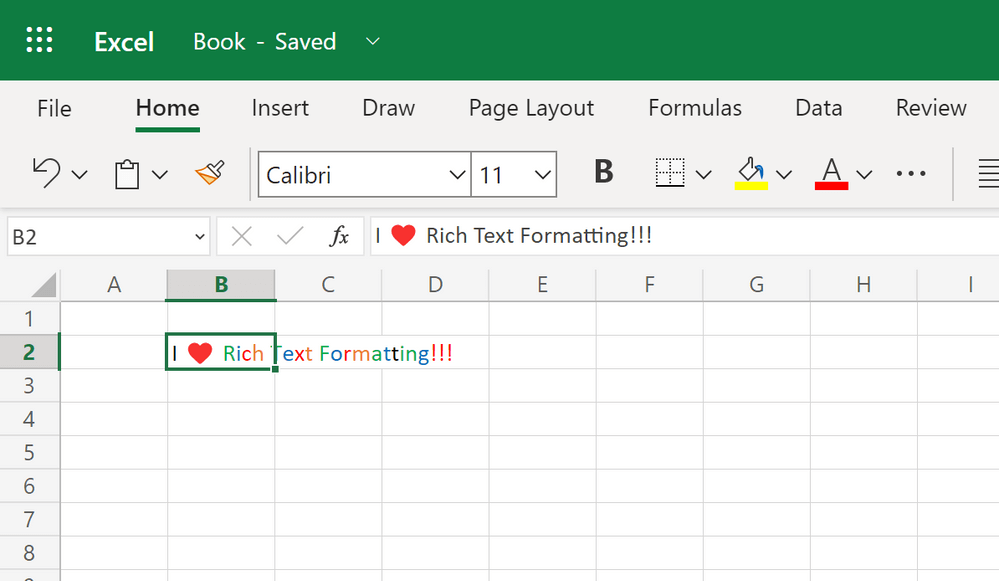The image size is (999, 581).
Task: Select column F header
Action: [649, 284]
